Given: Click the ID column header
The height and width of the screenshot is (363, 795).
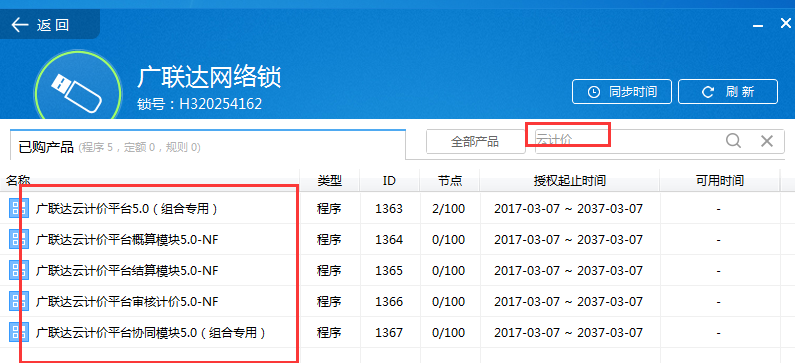Looking at the screenshot, I should tap(389, 180).
